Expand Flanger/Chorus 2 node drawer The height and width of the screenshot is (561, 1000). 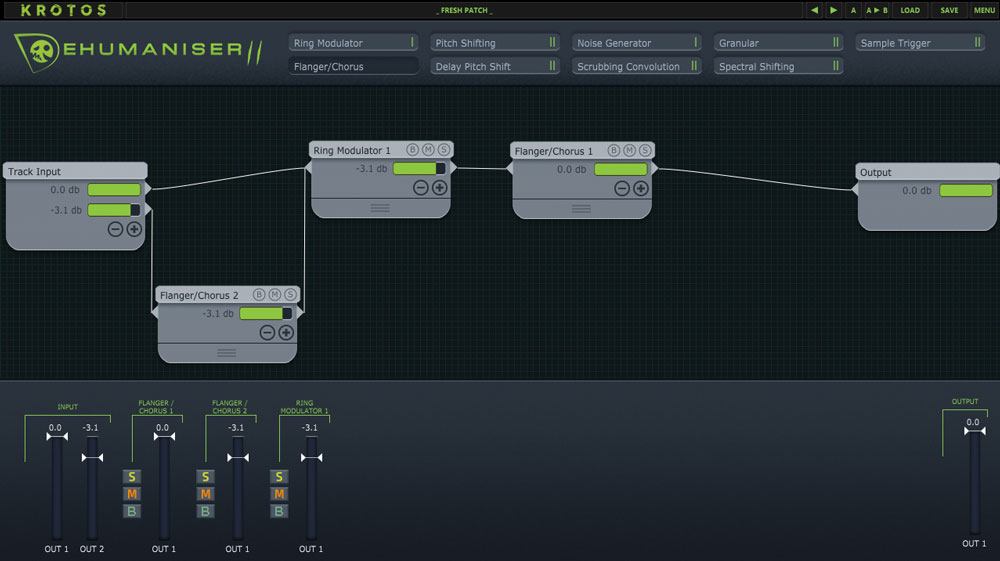[227, 352]
